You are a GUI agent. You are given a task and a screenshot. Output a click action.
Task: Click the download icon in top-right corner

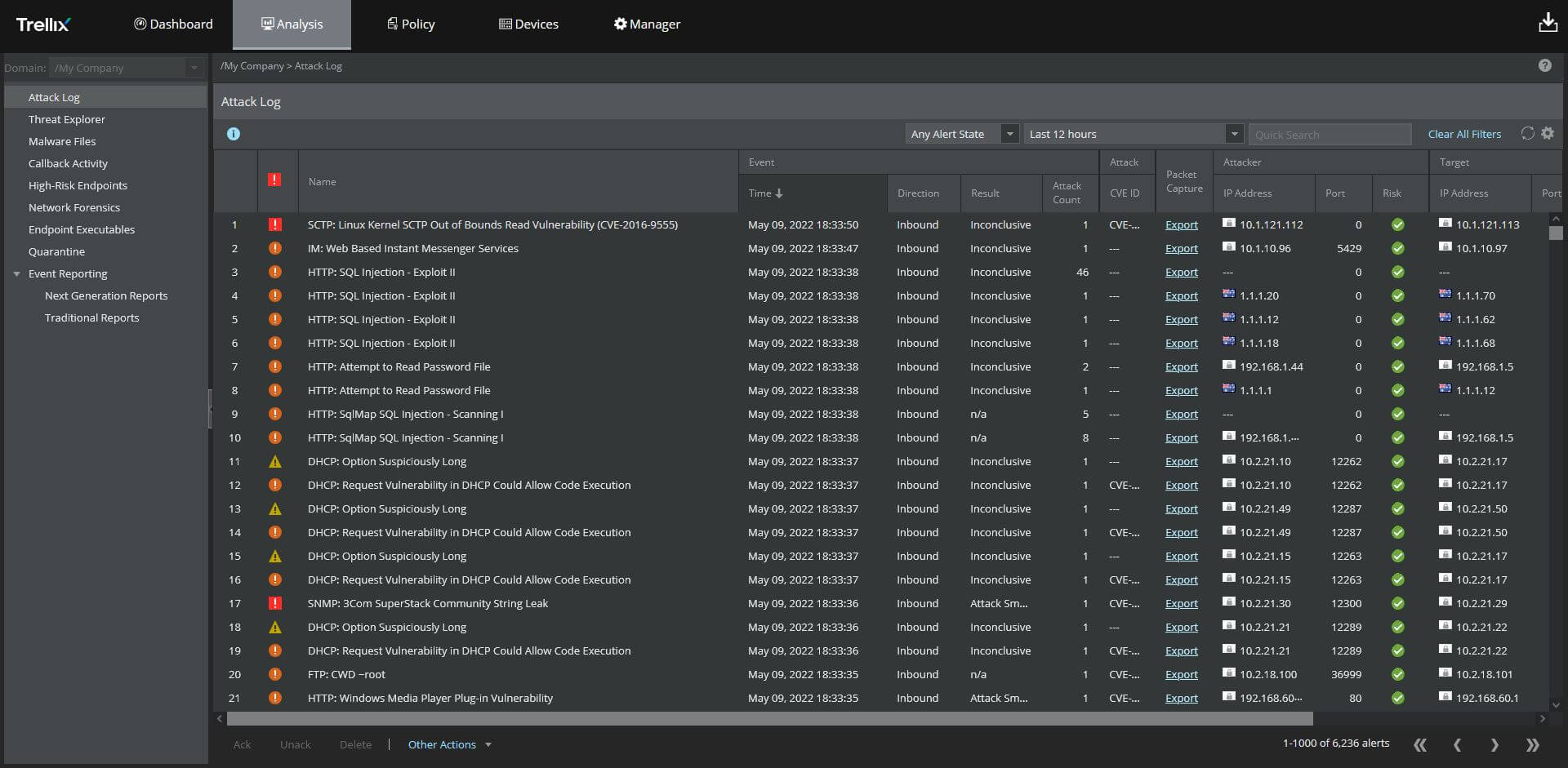[1548, 23]
